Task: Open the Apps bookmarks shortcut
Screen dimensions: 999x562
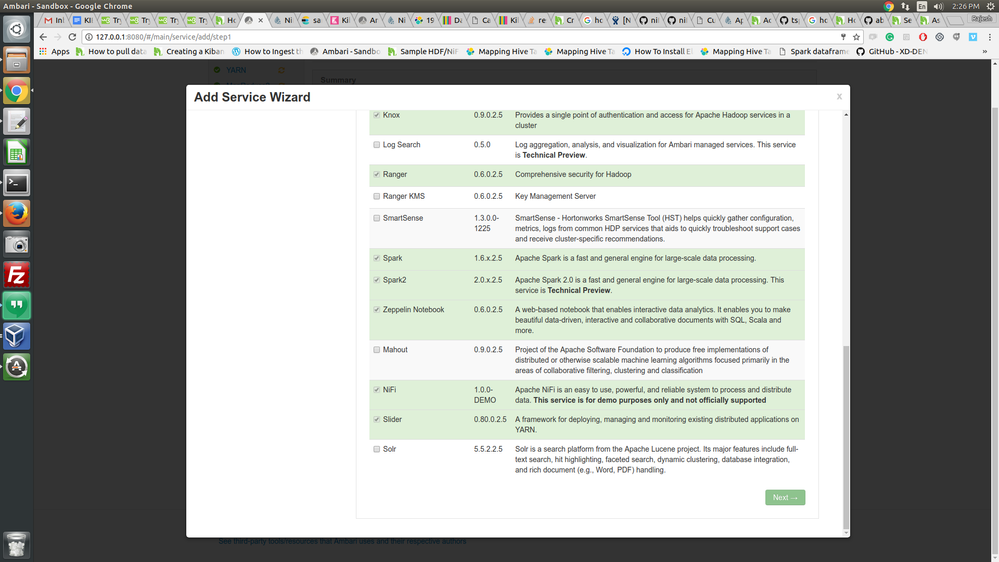Action: [x=54, y=52]
